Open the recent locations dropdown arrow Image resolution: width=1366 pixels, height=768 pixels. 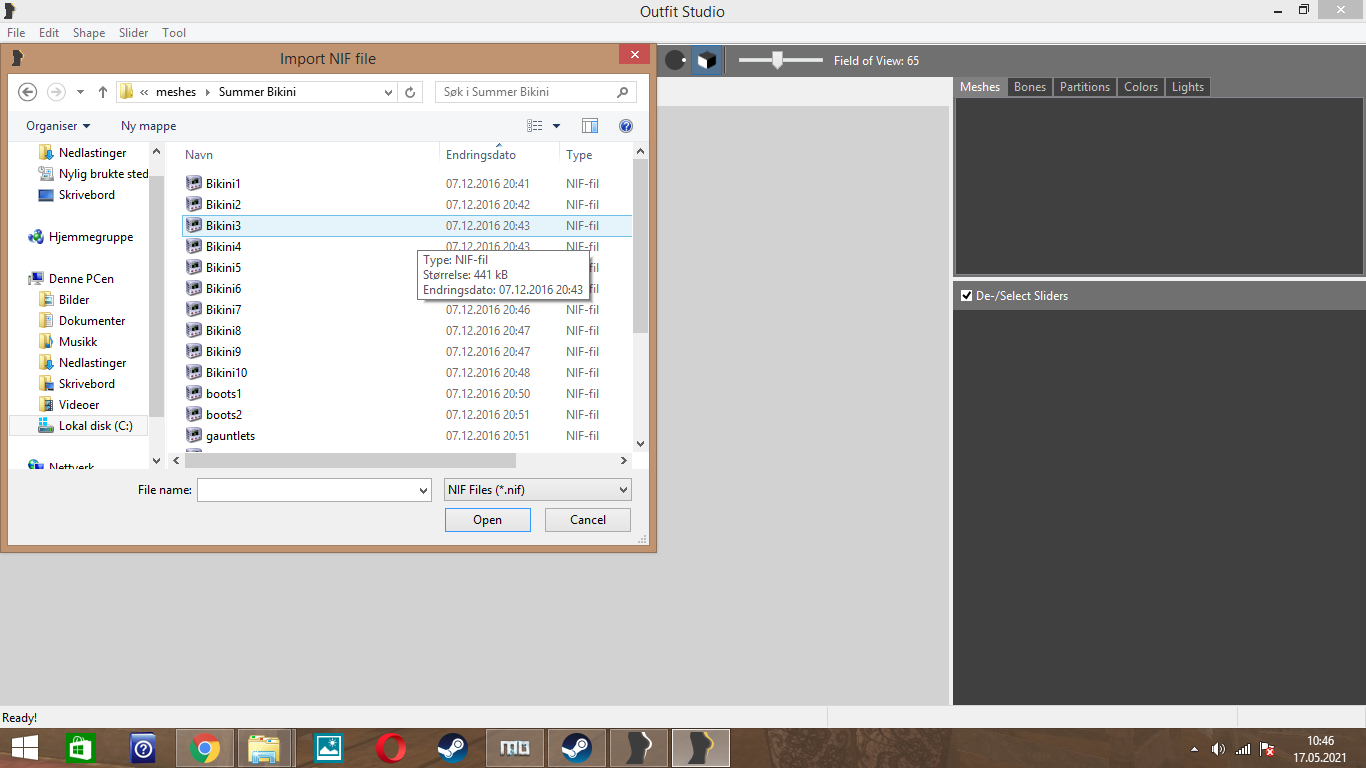pyautogui.click(x=81, y=92)
